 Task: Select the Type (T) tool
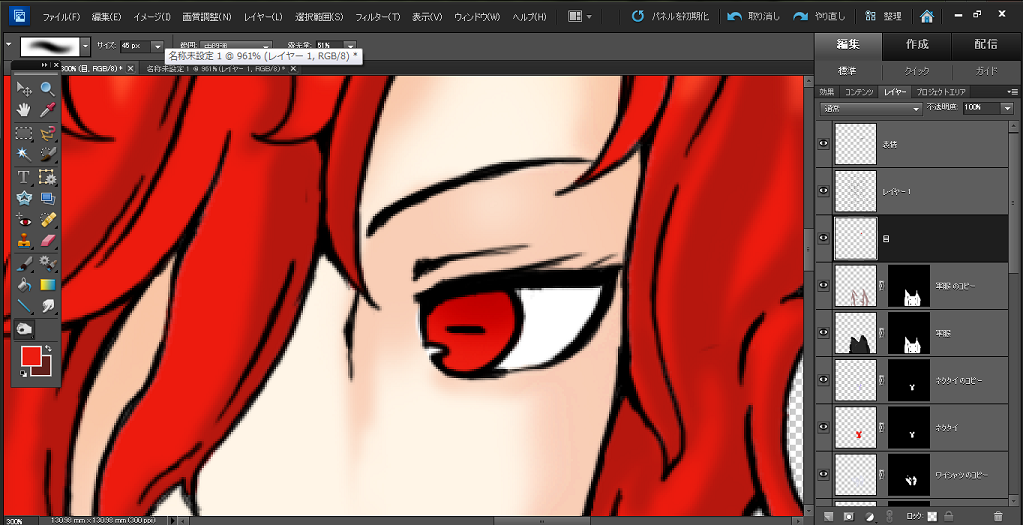point(24,177)
